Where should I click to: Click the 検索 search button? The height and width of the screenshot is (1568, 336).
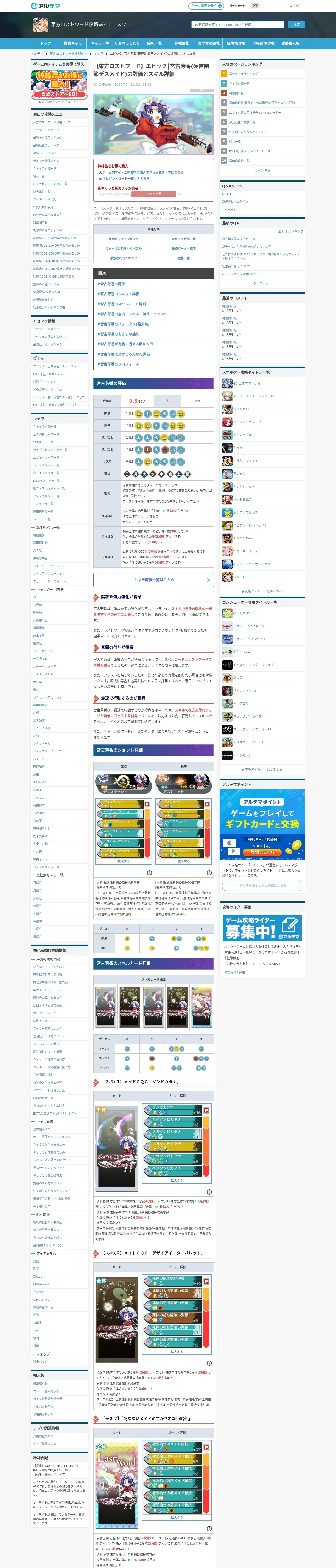[296, 25]
